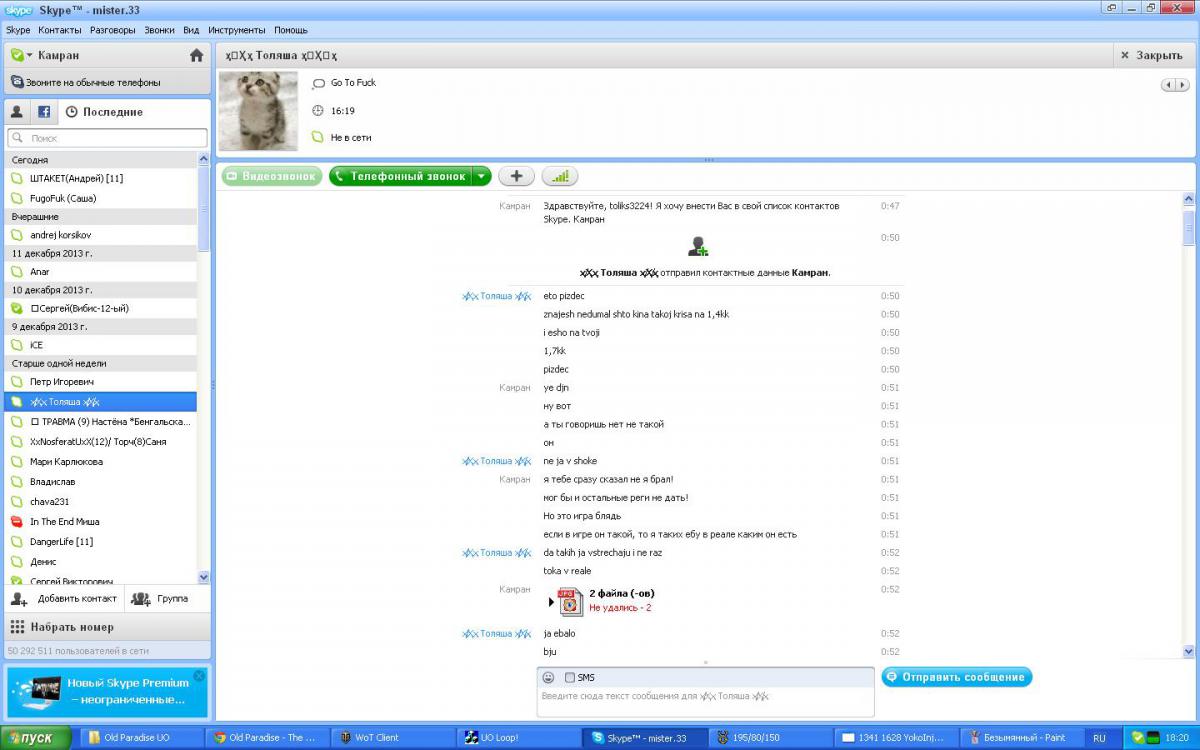Select Anar contact
Image resolution: width=1200 pixels, height=750 pixels.
(x=102, y=271)
